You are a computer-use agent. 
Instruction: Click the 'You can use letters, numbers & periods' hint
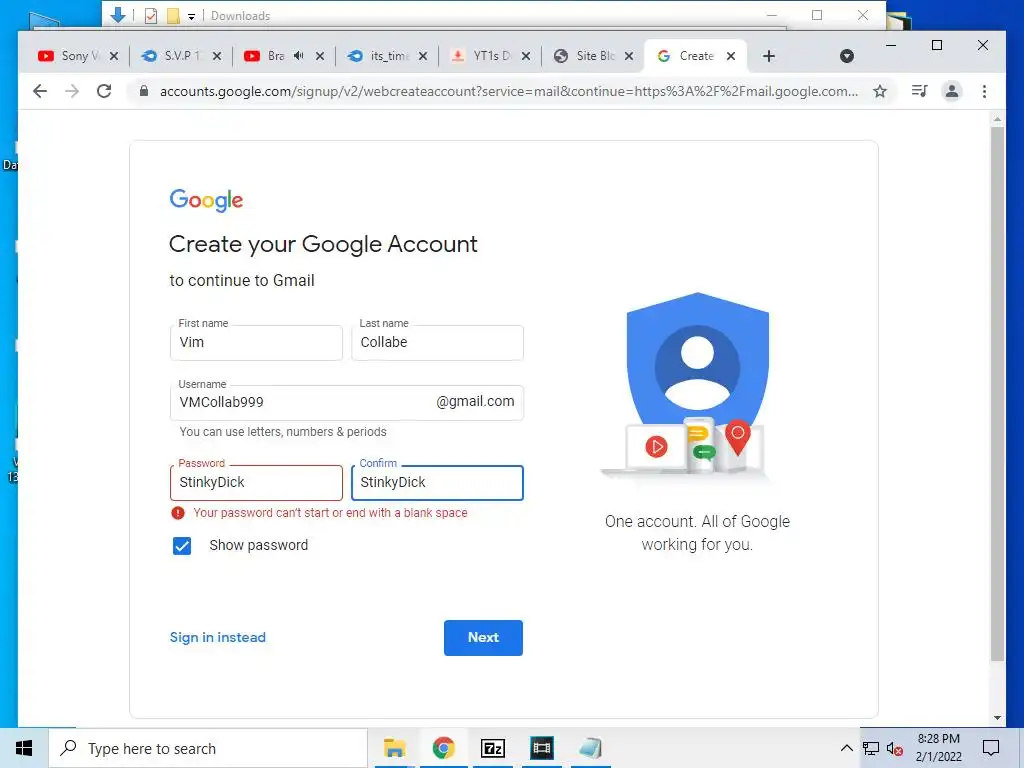coord(283,432)
